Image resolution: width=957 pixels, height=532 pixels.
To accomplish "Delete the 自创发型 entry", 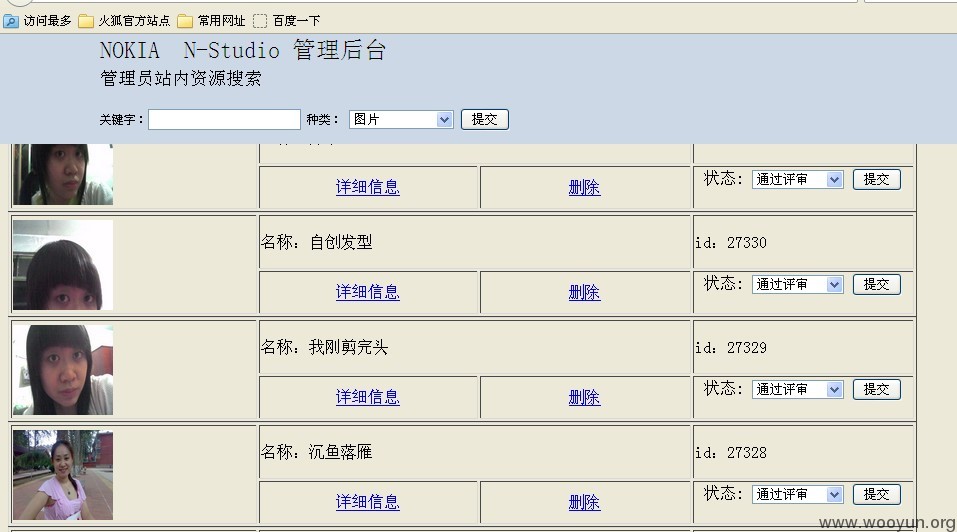I will point(584,292).
